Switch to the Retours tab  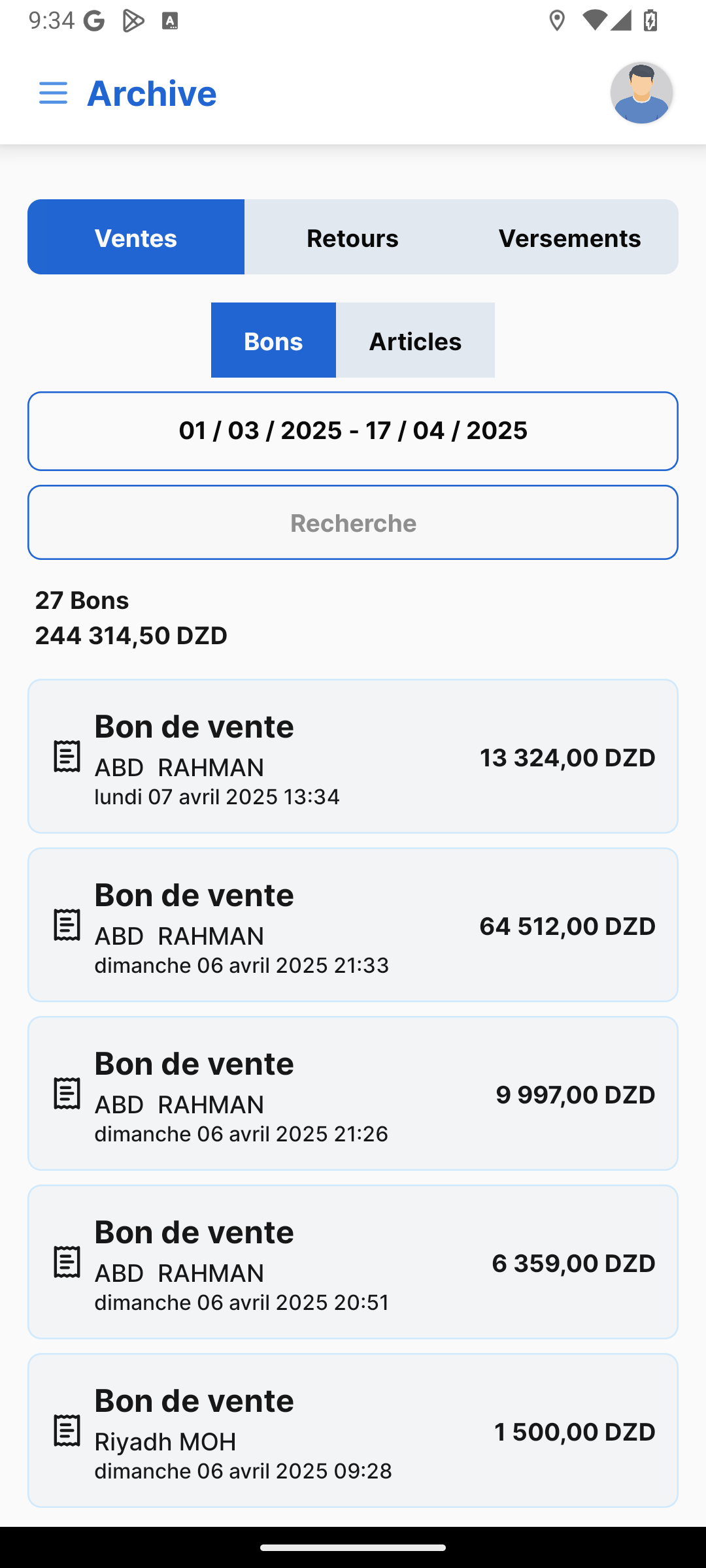click(x=352, y=237)
